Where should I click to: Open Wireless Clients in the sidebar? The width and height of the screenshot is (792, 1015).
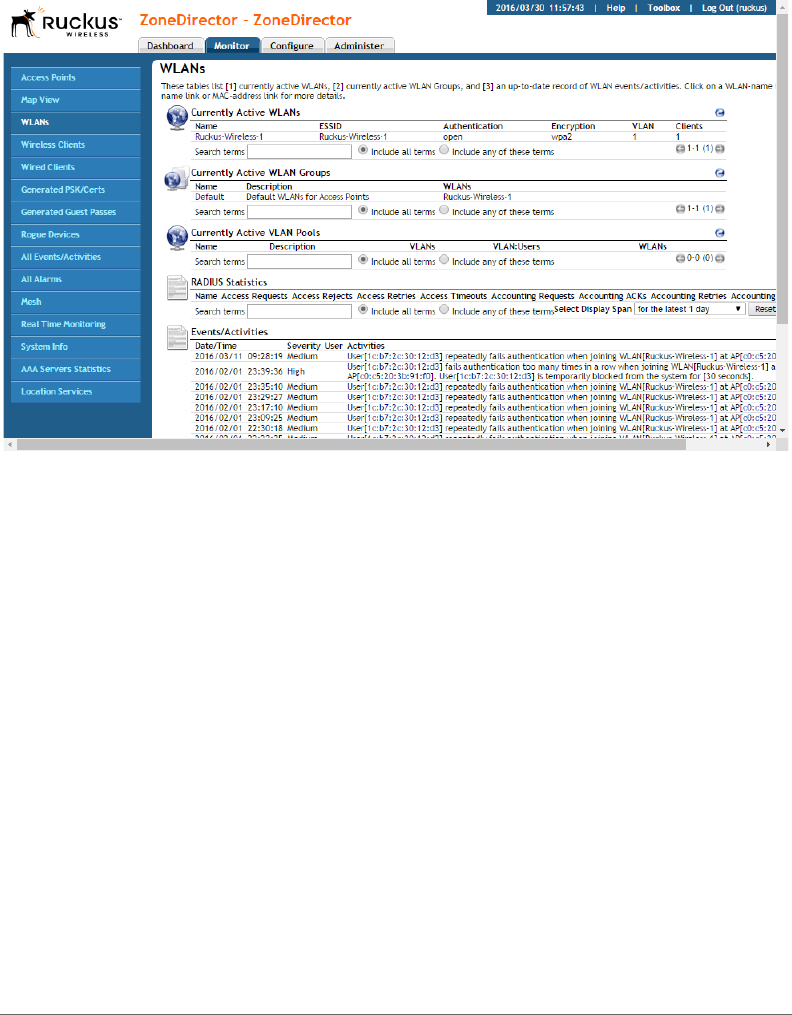[x=76, y=145]
